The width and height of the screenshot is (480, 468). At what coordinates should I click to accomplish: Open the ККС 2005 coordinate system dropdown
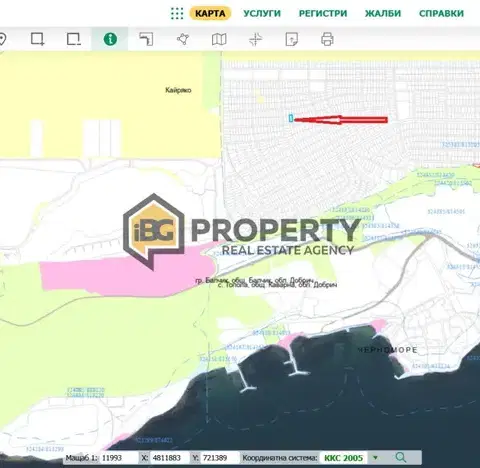(x=350, y=458)
